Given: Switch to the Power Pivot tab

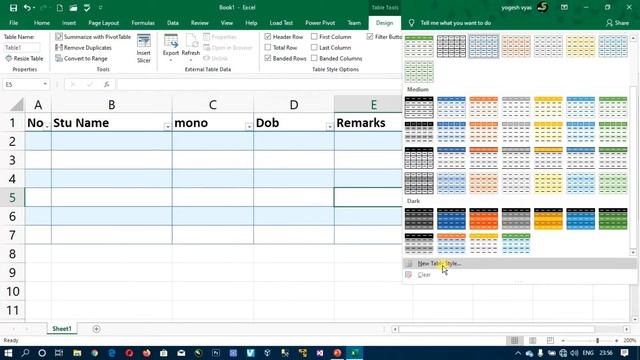Looking at the screenshot, I should (320, 23).
